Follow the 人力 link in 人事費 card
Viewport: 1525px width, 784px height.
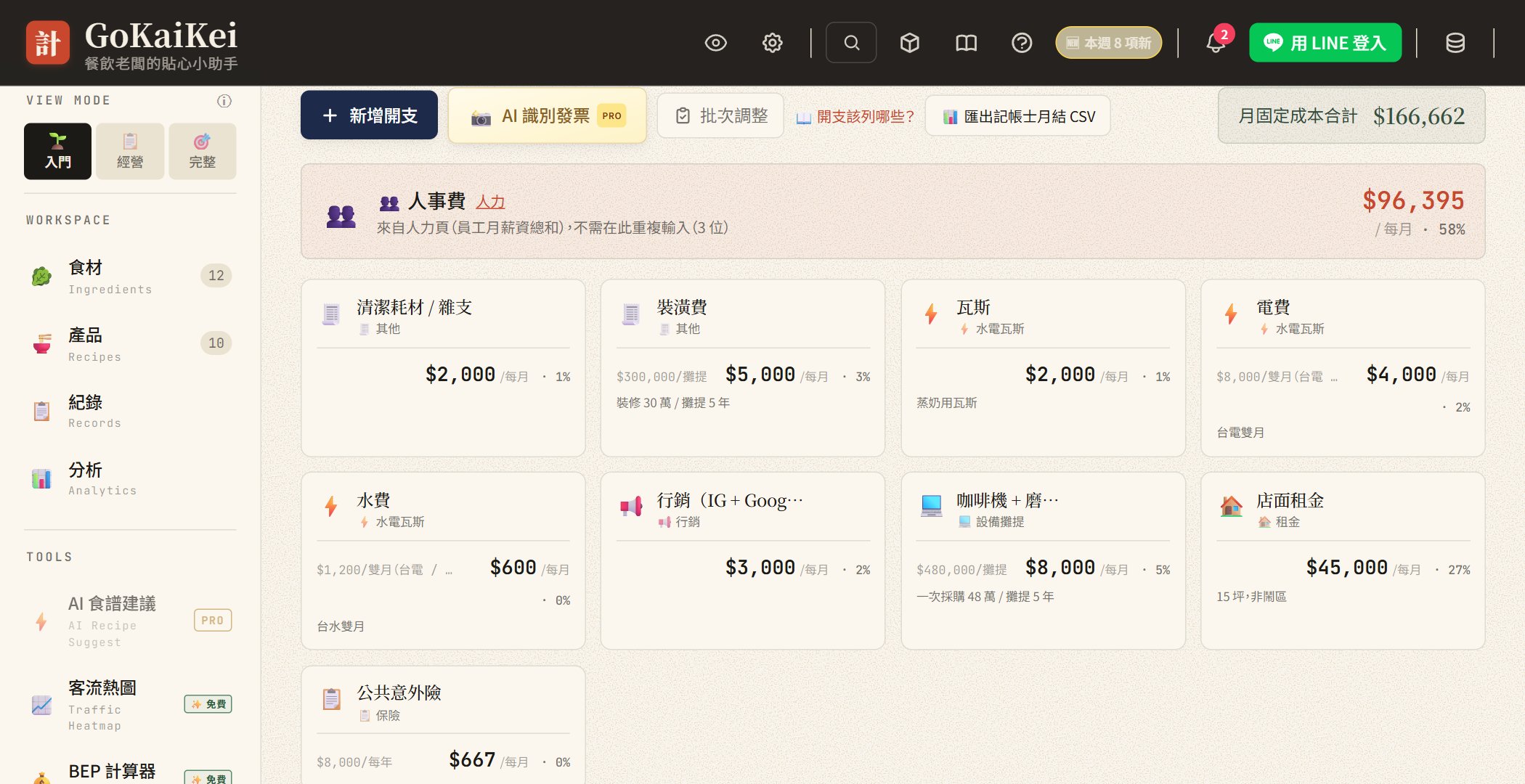pos(490,202)
